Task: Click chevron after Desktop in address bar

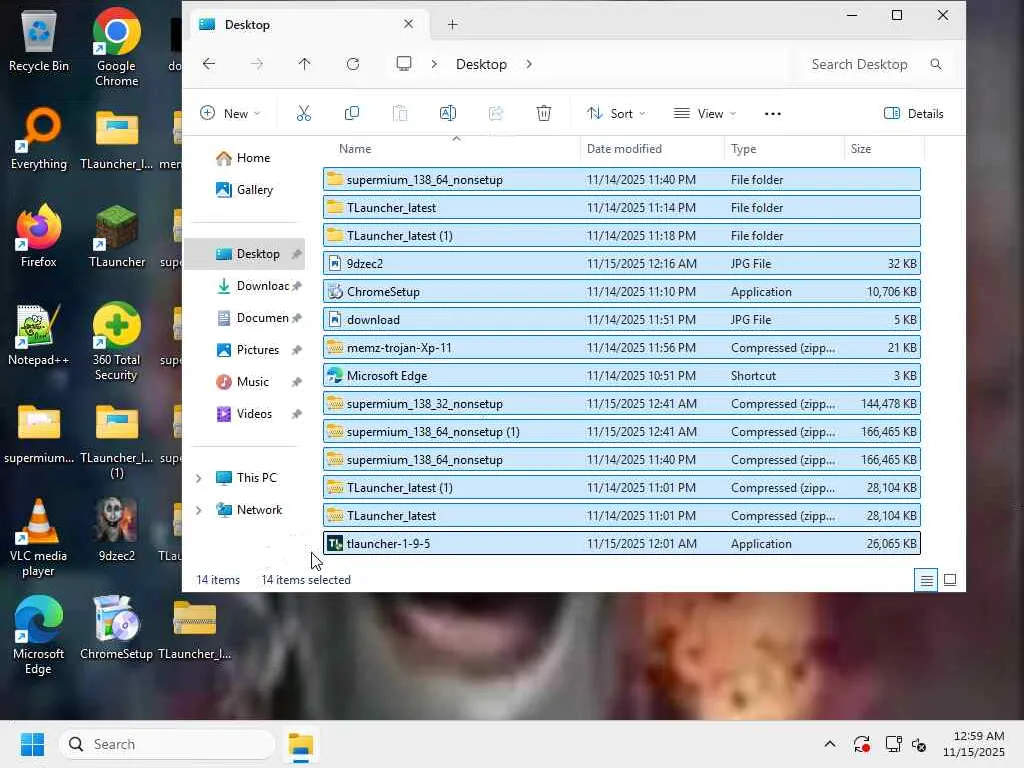Action: [529, 64]
